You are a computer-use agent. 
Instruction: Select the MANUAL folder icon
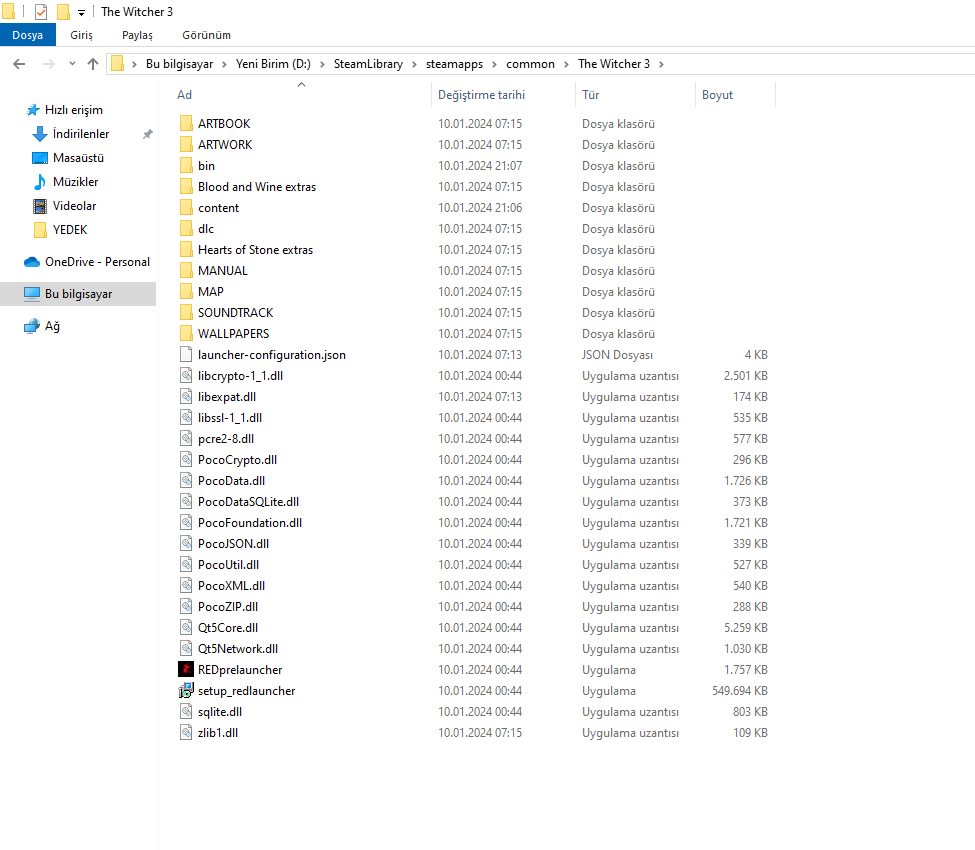click(x=186, y=270)
